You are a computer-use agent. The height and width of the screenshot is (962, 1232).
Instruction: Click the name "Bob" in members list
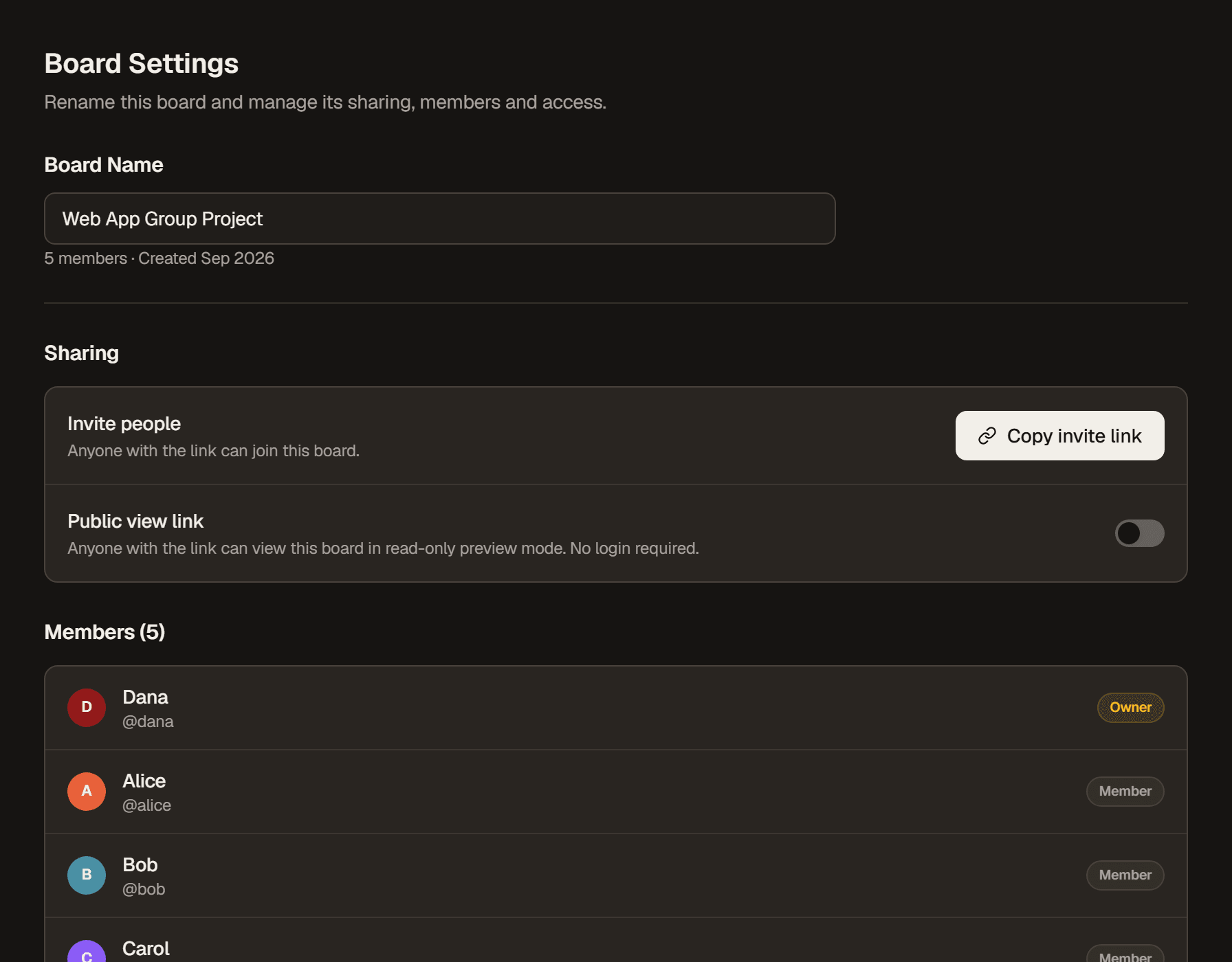pos(140,865)
